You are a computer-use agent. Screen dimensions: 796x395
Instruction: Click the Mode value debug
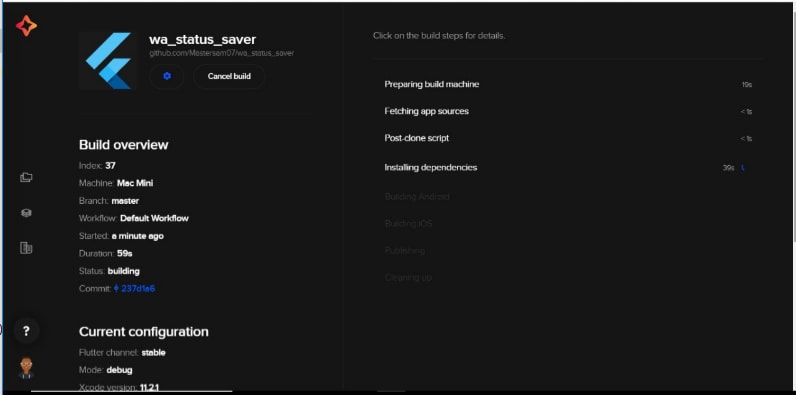[119, 370]
